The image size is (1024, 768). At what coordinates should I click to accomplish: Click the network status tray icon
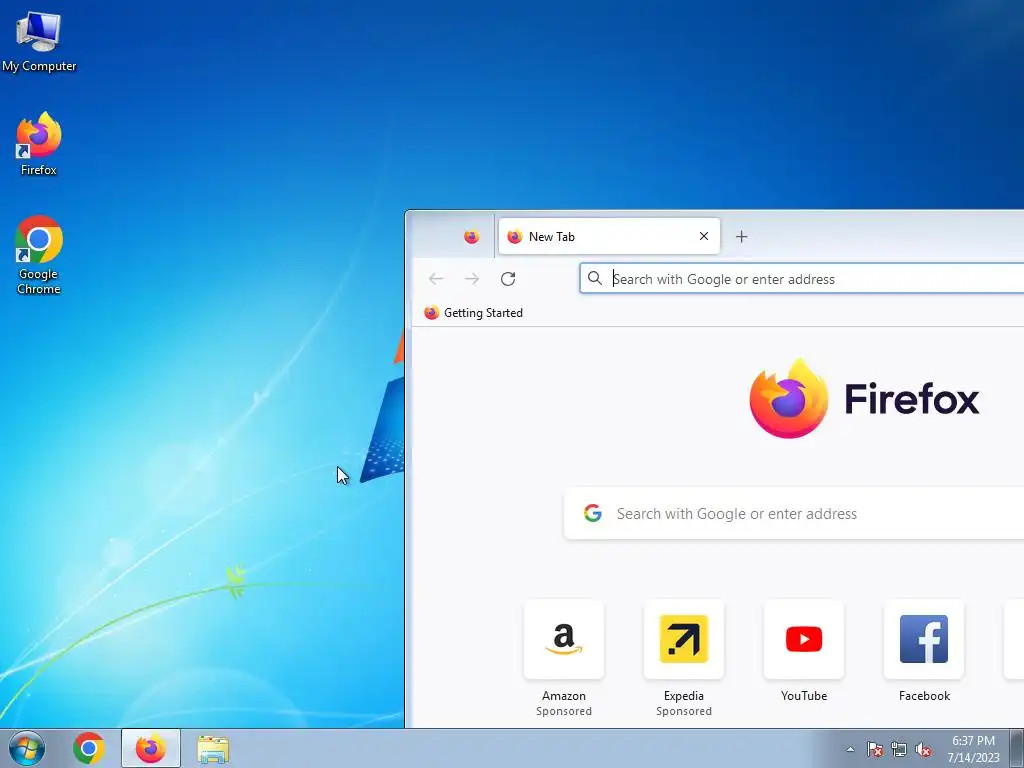[899, 749]
